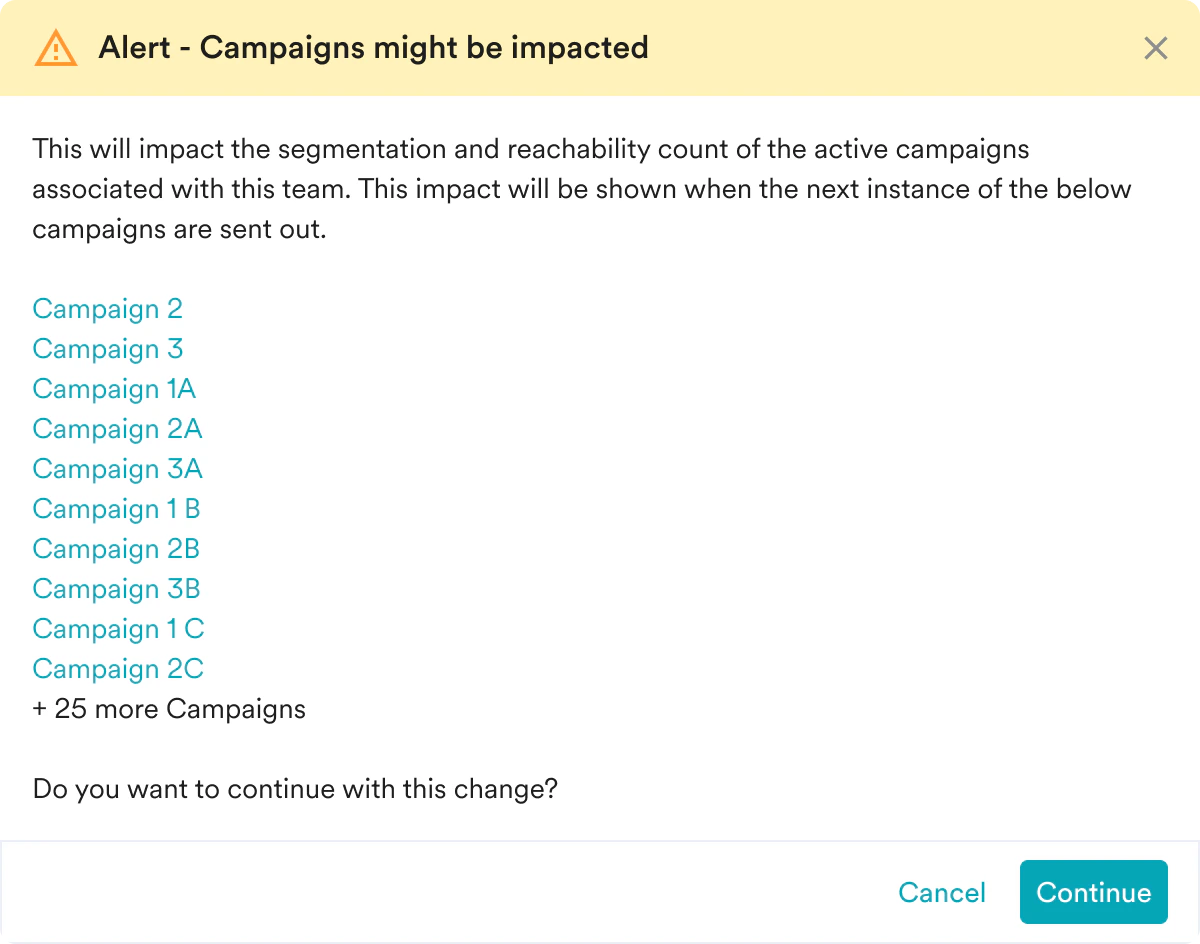Open the Campaign 3 link

107,349
